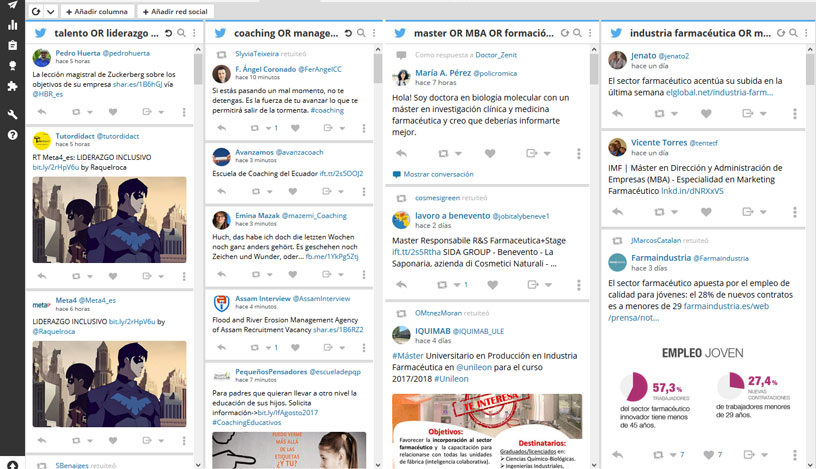Screen dimensions: 816x469
Task: Open options menu of industria farmacéutica column
Action: coord(806,33)
